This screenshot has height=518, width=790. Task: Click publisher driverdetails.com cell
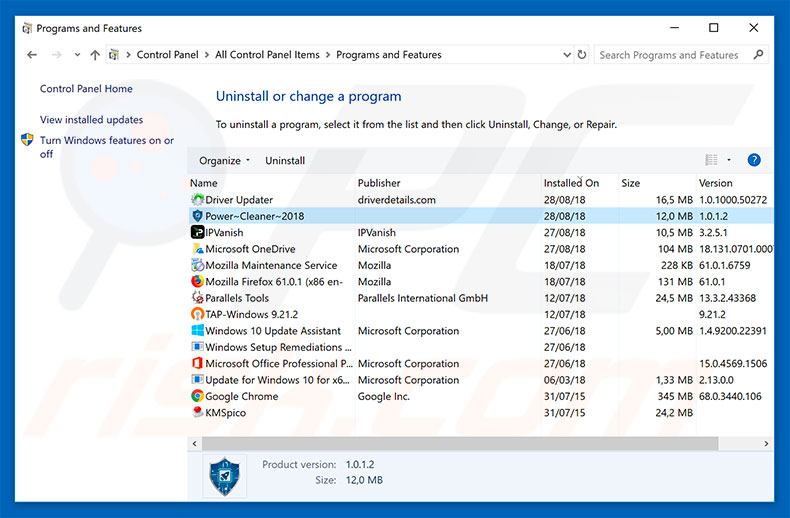(397, 200)
